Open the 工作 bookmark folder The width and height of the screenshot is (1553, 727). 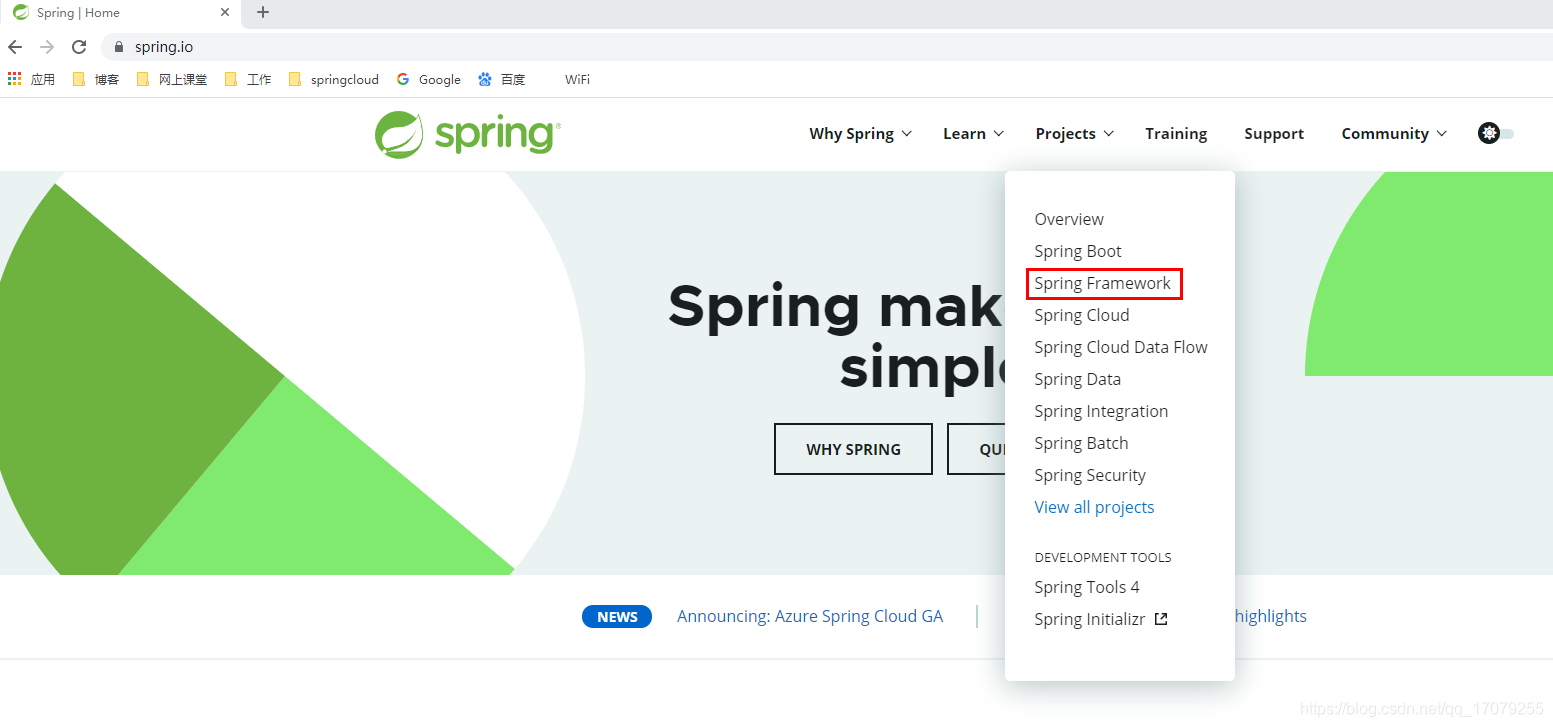click(248, 79)
